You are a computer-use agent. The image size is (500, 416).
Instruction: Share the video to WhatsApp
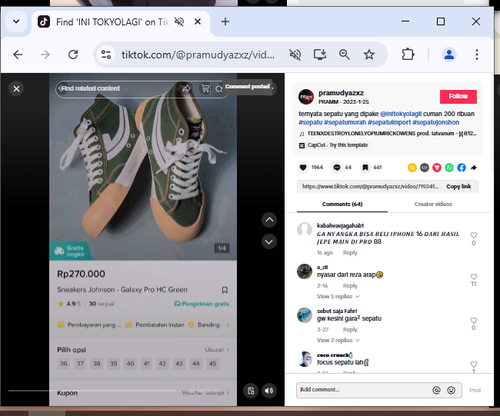449,167
